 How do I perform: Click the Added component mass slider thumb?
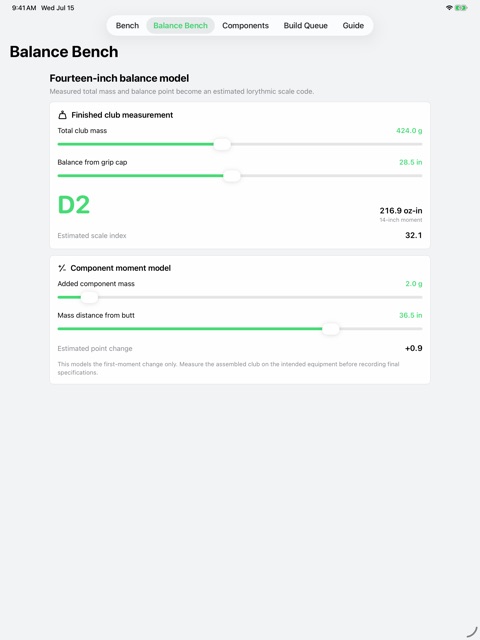point(89,298)
